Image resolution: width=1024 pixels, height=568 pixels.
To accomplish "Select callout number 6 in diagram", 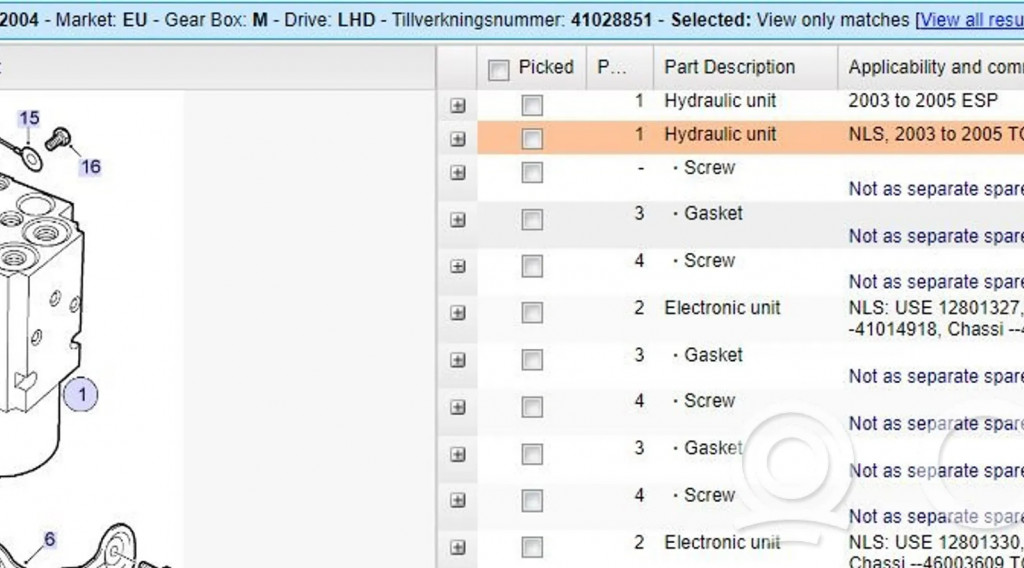I will pos(49,539).
